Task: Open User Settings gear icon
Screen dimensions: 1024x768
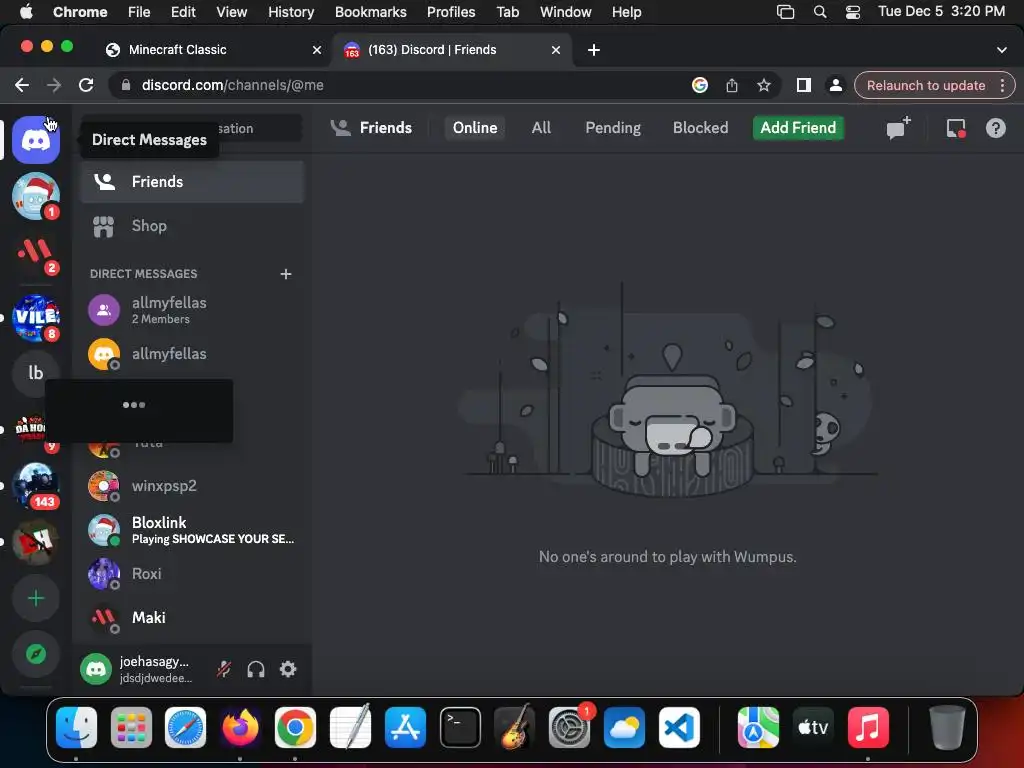Action: pyautogui.click(x=288, y=669)
